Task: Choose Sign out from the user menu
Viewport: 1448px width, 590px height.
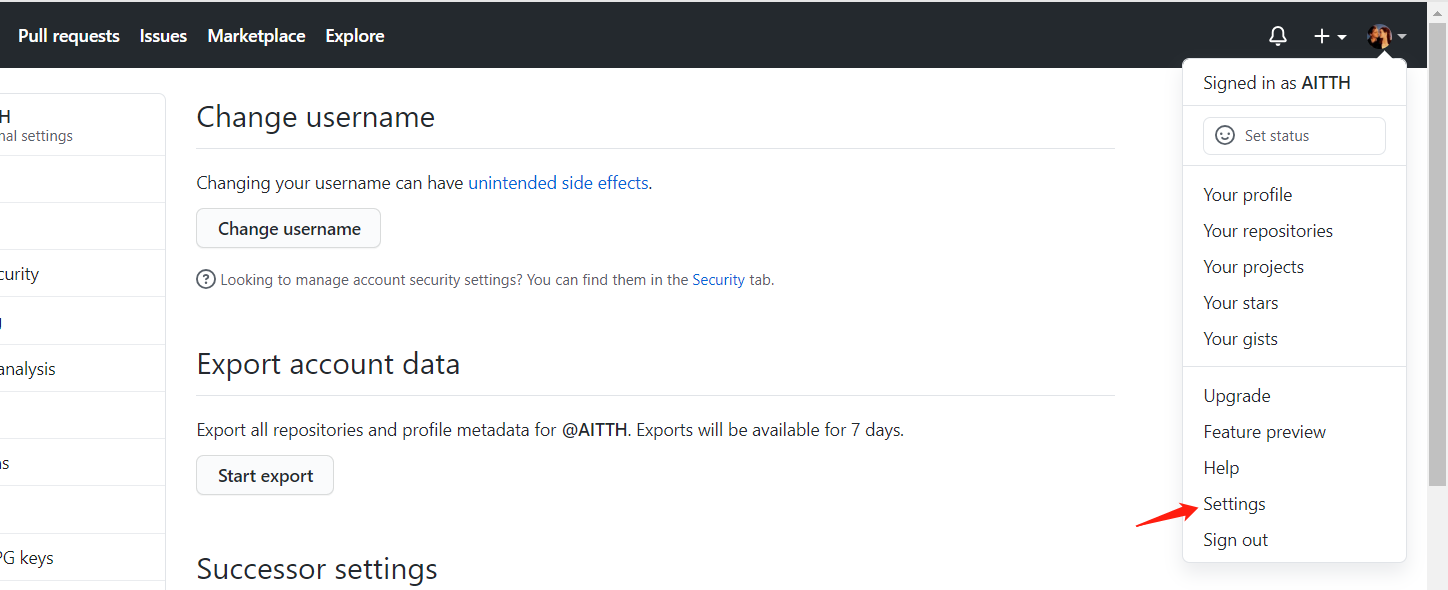Action: [1235, 540]
